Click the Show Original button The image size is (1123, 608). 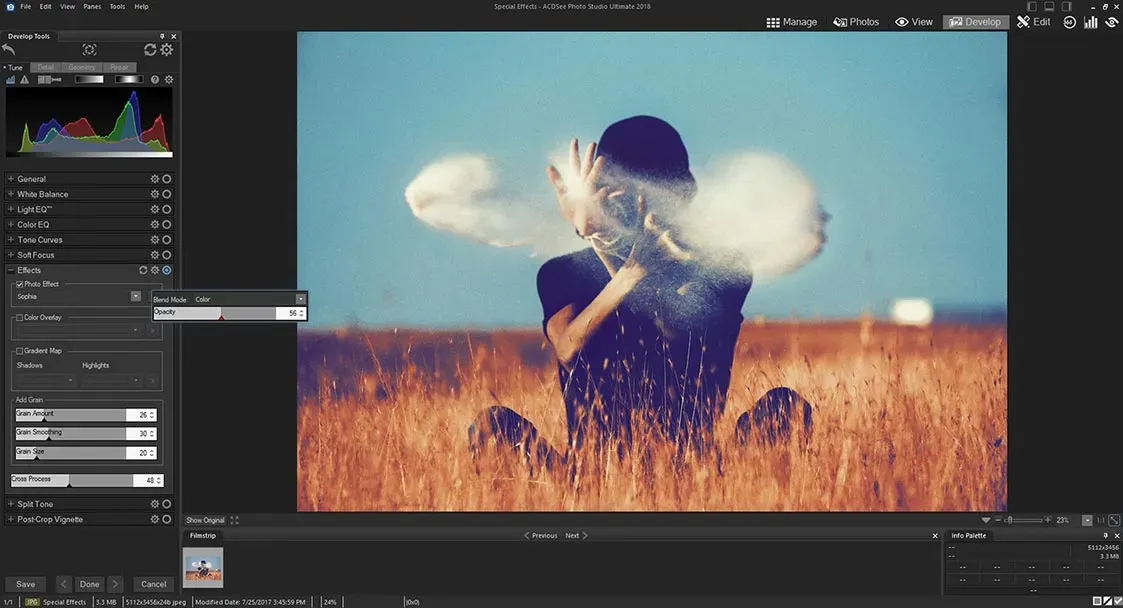tap(206, 520)
